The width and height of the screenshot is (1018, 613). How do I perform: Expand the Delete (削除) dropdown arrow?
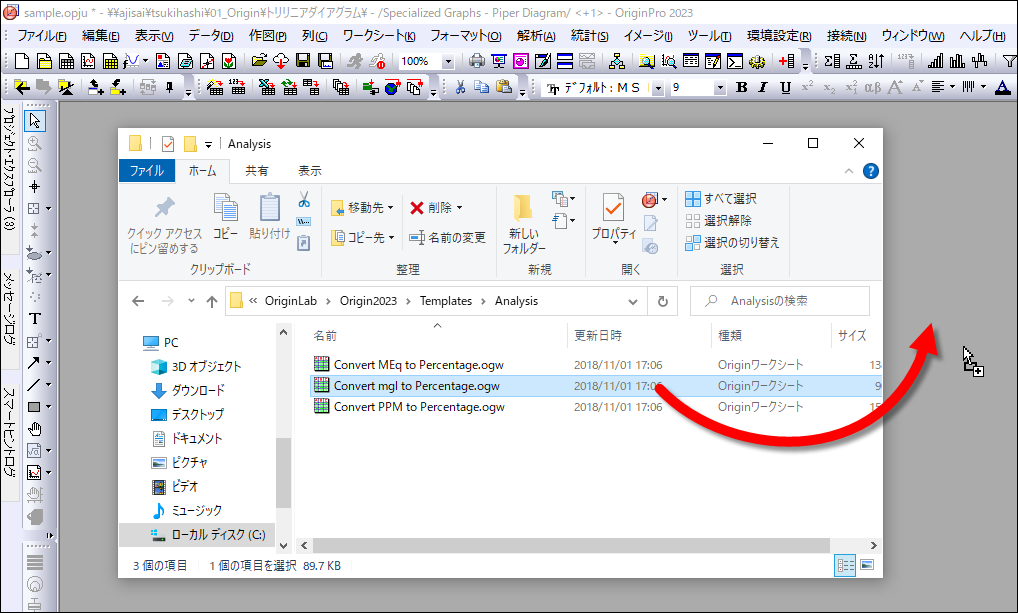point(460,208)
